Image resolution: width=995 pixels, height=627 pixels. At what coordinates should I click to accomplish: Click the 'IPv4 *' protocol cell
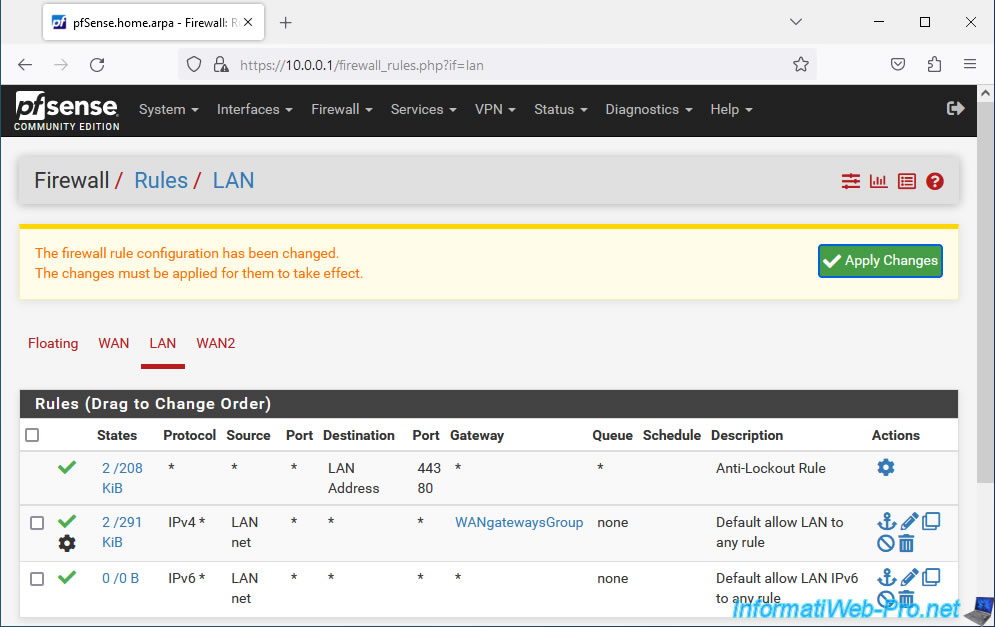[x=187, y=522]
